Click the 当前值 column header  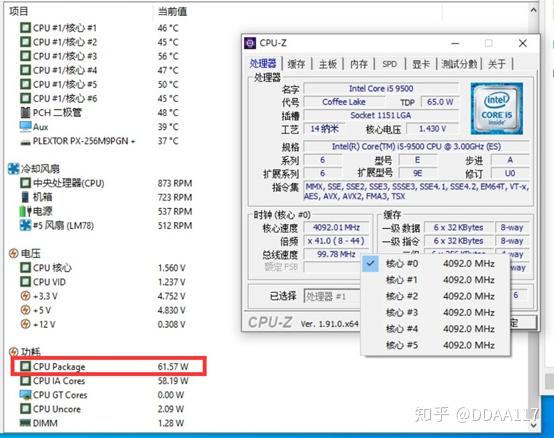tap(172, 11)
